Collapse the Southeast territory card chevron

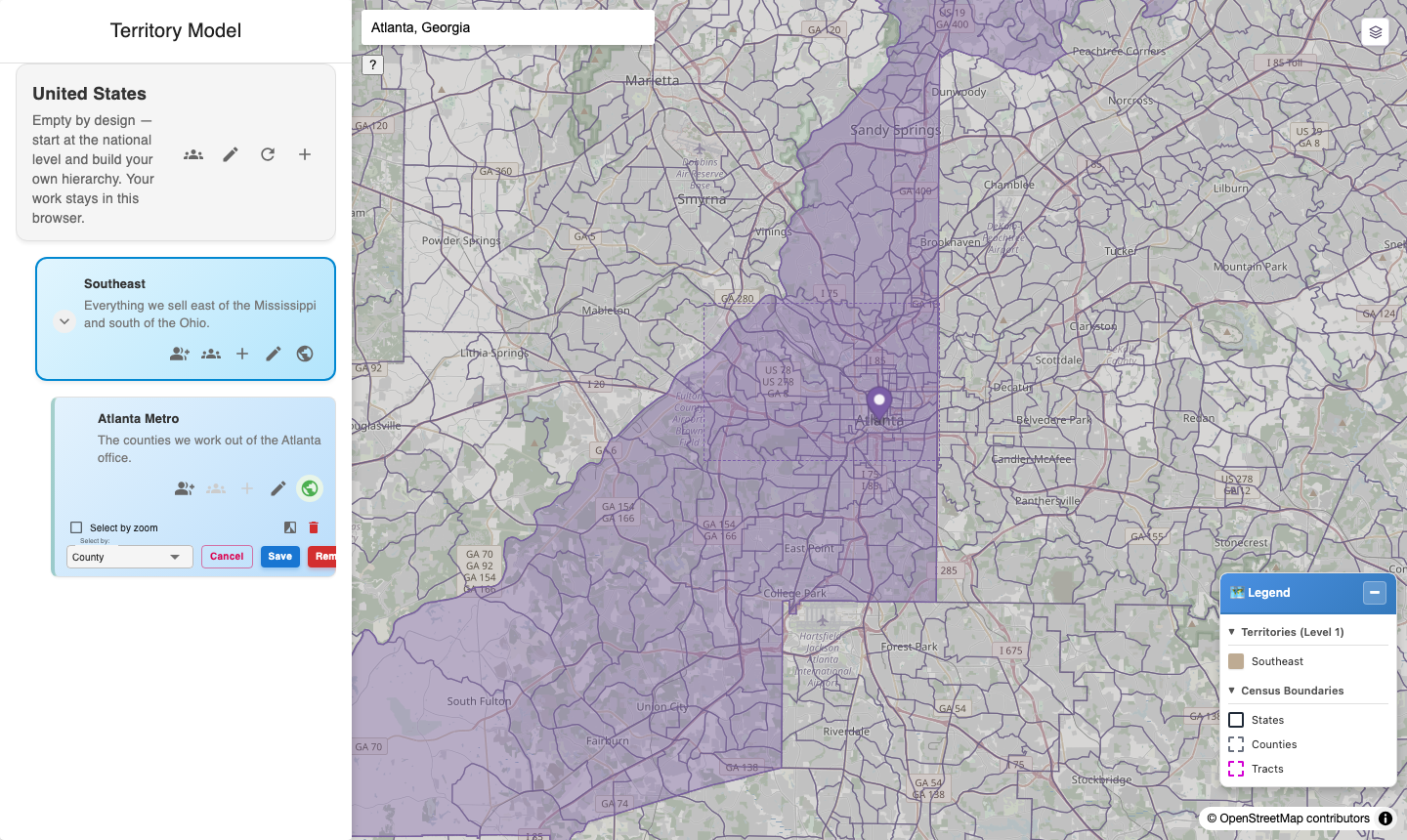coord(64,320)
